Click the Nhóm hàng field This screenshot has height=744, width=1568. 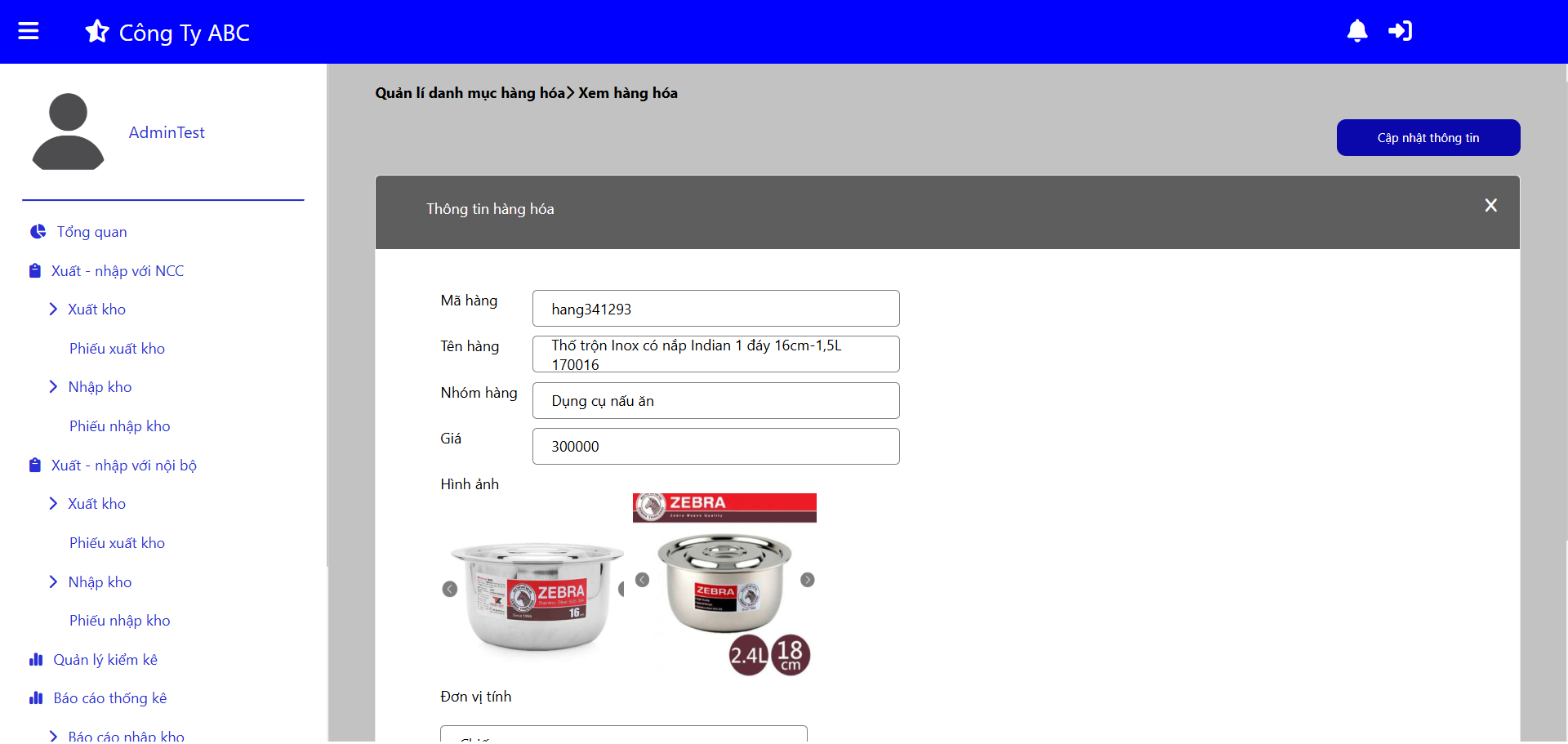coord(716,401)
